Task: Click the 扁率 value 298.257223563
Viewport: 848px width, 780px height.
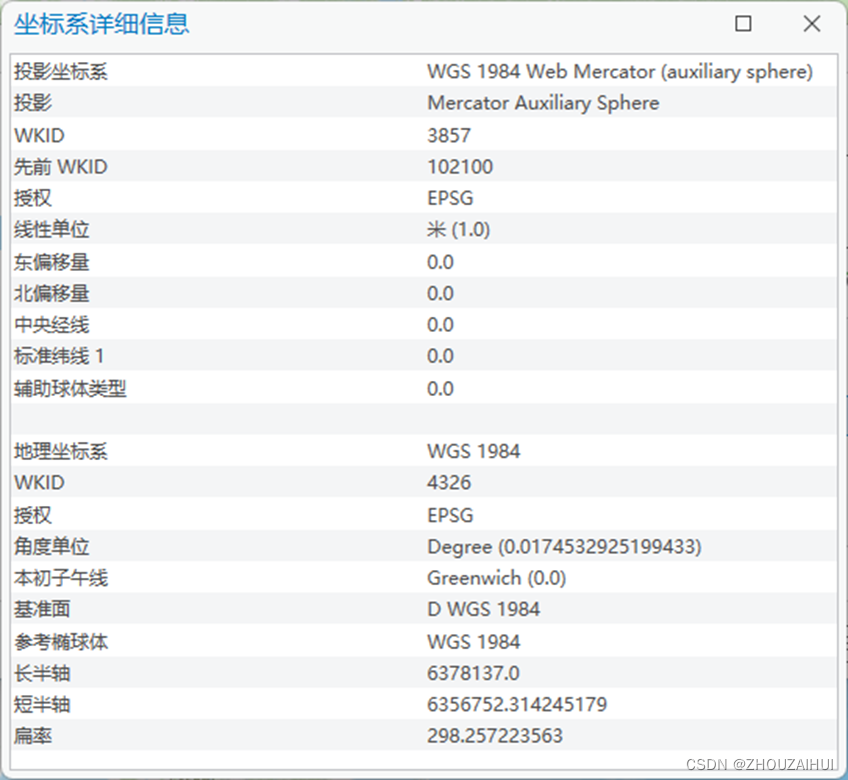Action: point(494,736)
